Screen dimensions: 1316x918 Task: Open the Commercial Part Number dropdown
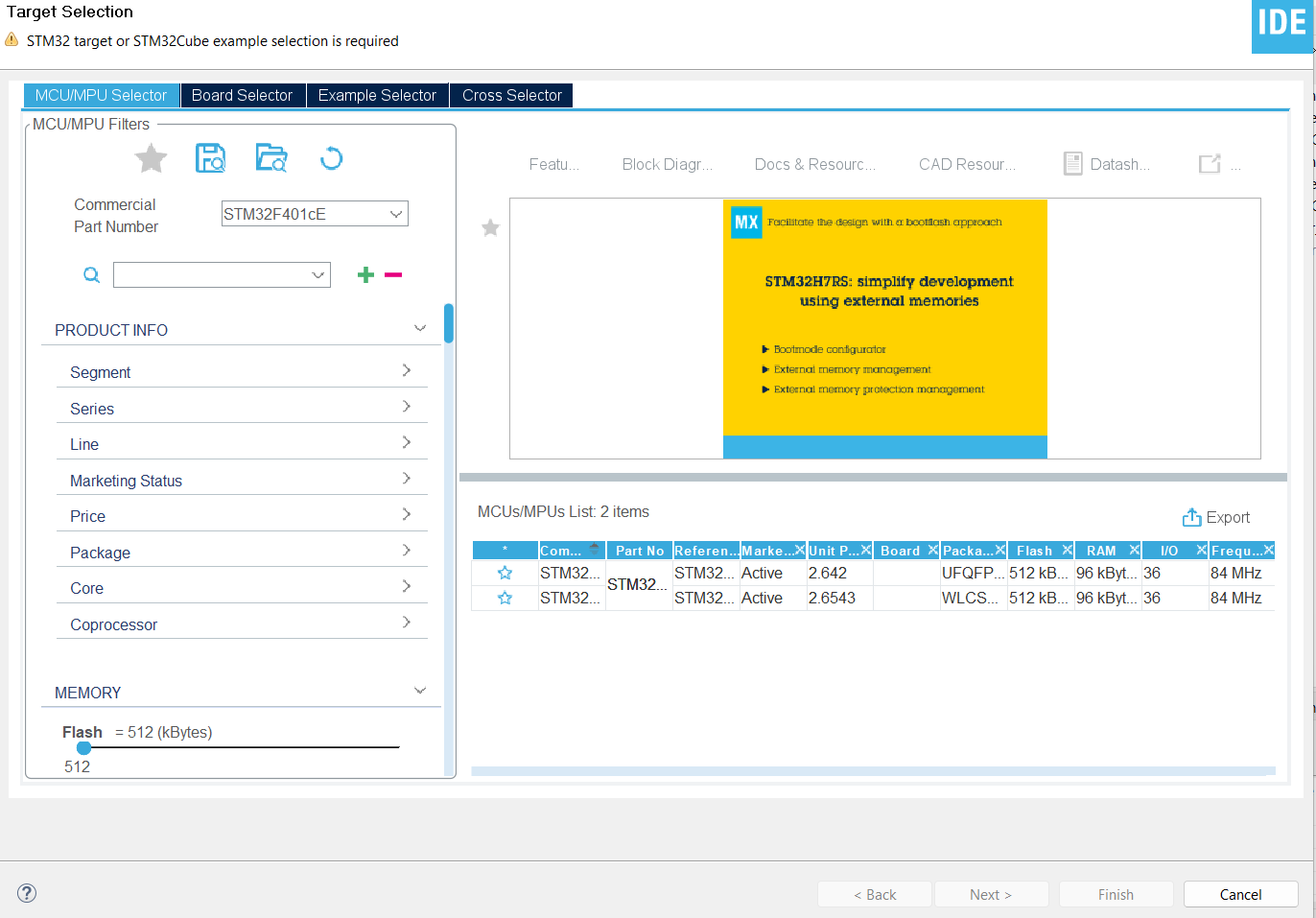[396, 214]
